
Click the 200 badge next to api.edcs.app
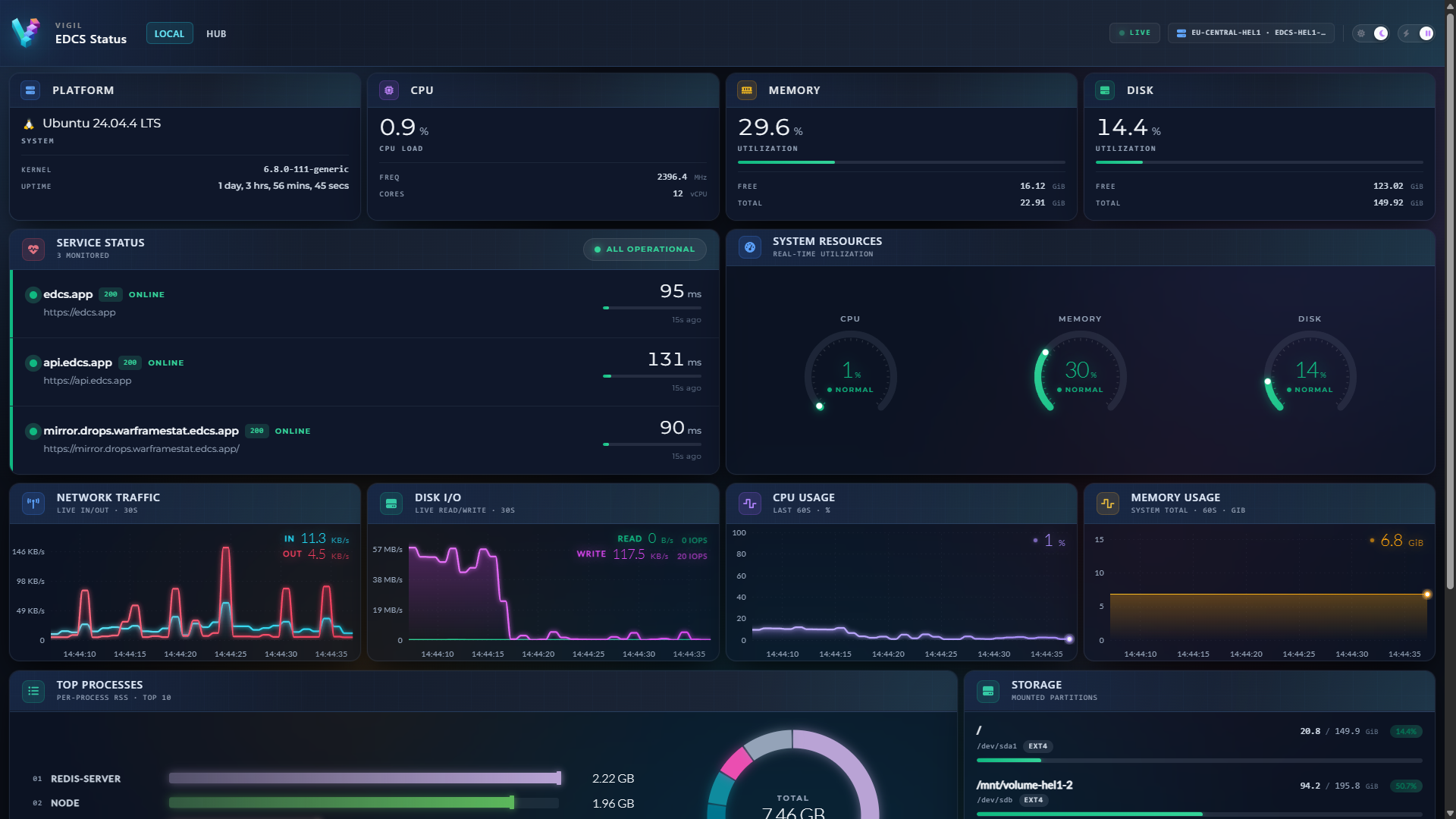(x=130, y=362)
